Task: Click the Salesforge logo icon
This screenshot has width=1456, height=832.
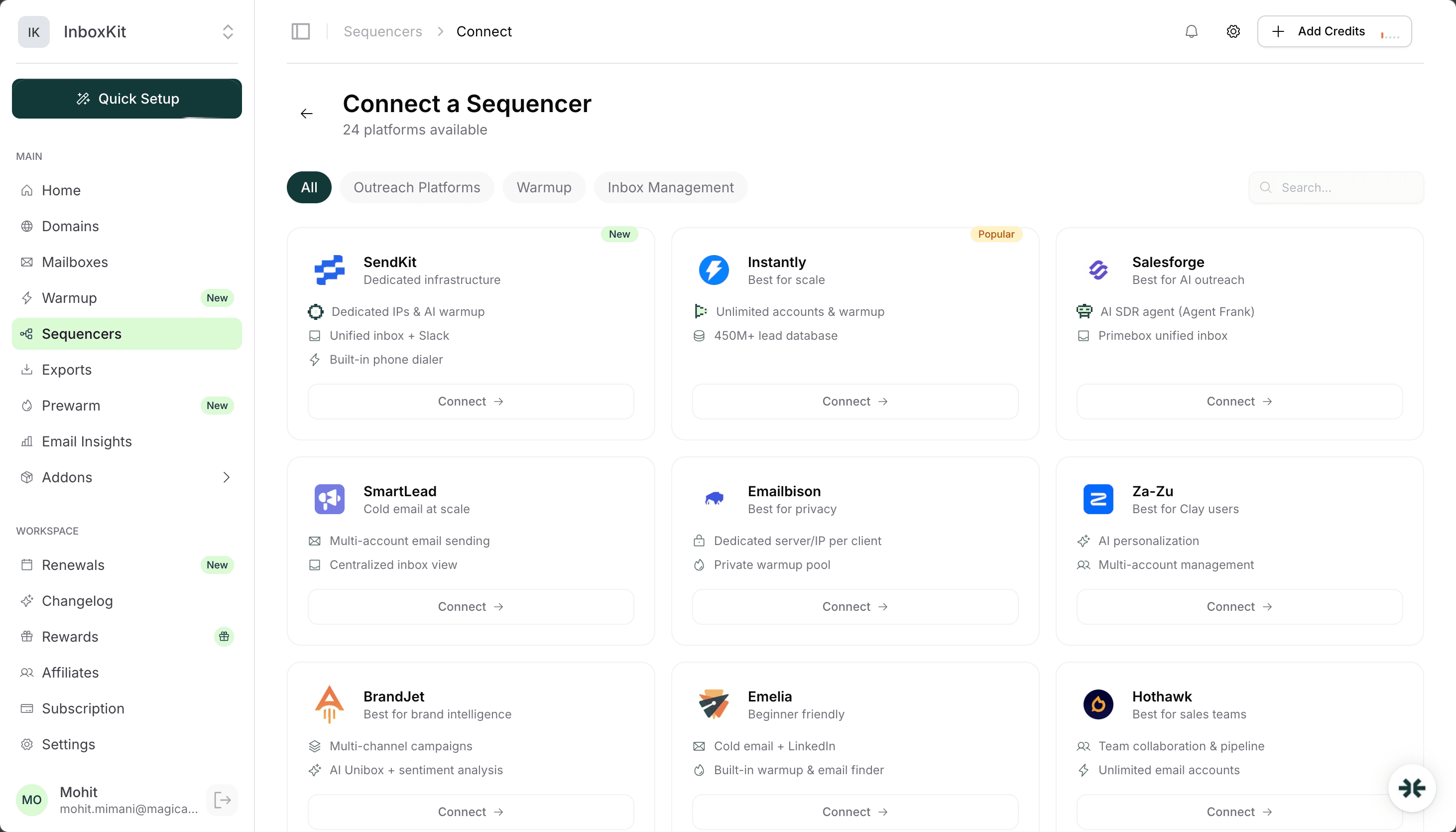Action: pos(1098,270)
